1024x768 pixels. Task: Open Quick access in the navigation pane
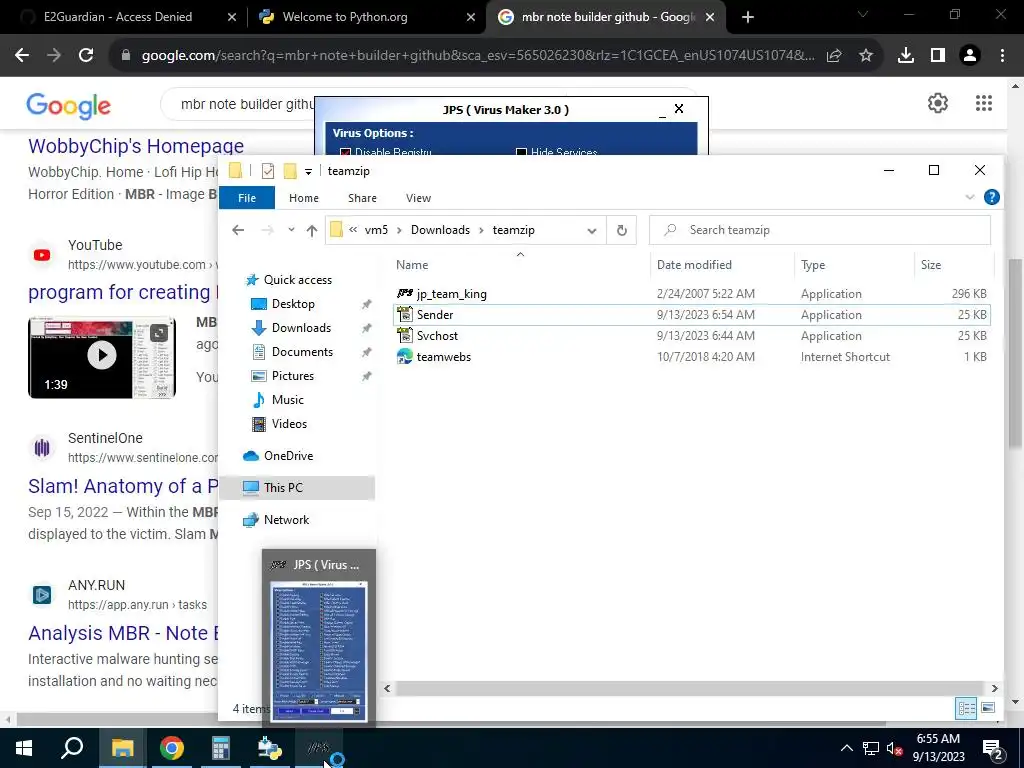pos(298,280)
